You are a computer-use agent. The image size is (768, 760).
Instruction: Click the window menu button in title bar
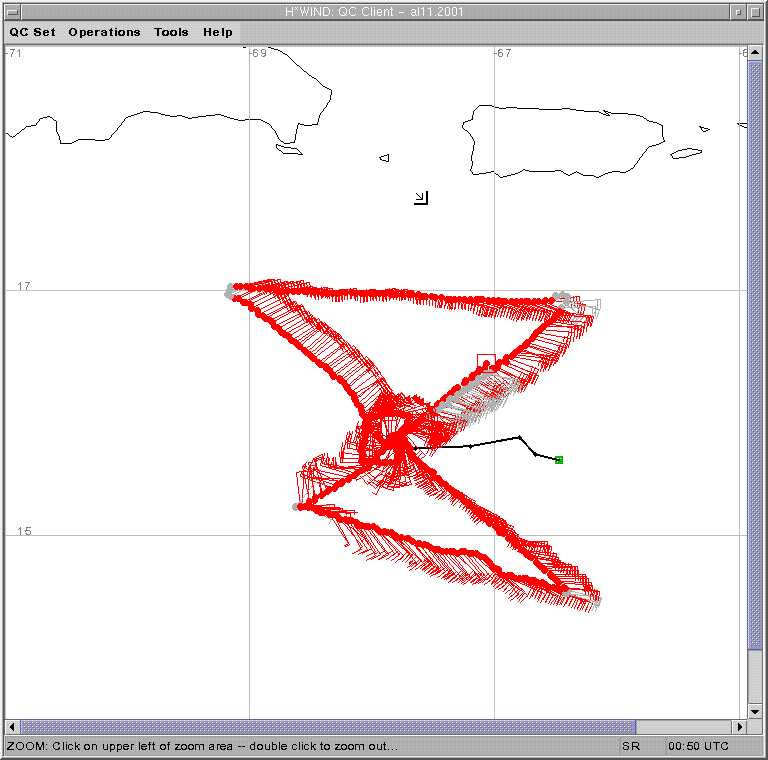12,11
